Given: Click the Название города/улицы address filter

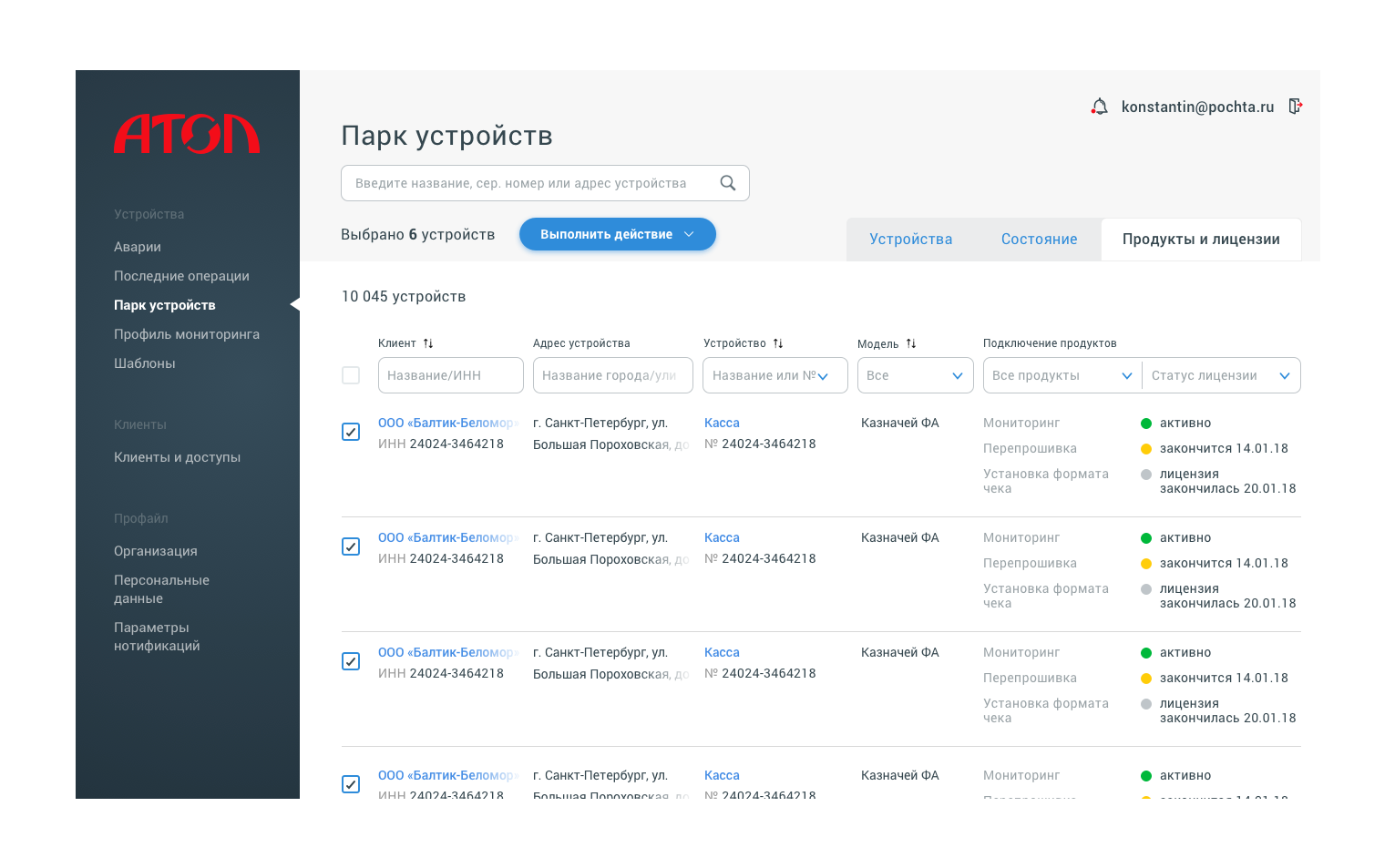Looking at the screenshot, I should click(613, 375).
